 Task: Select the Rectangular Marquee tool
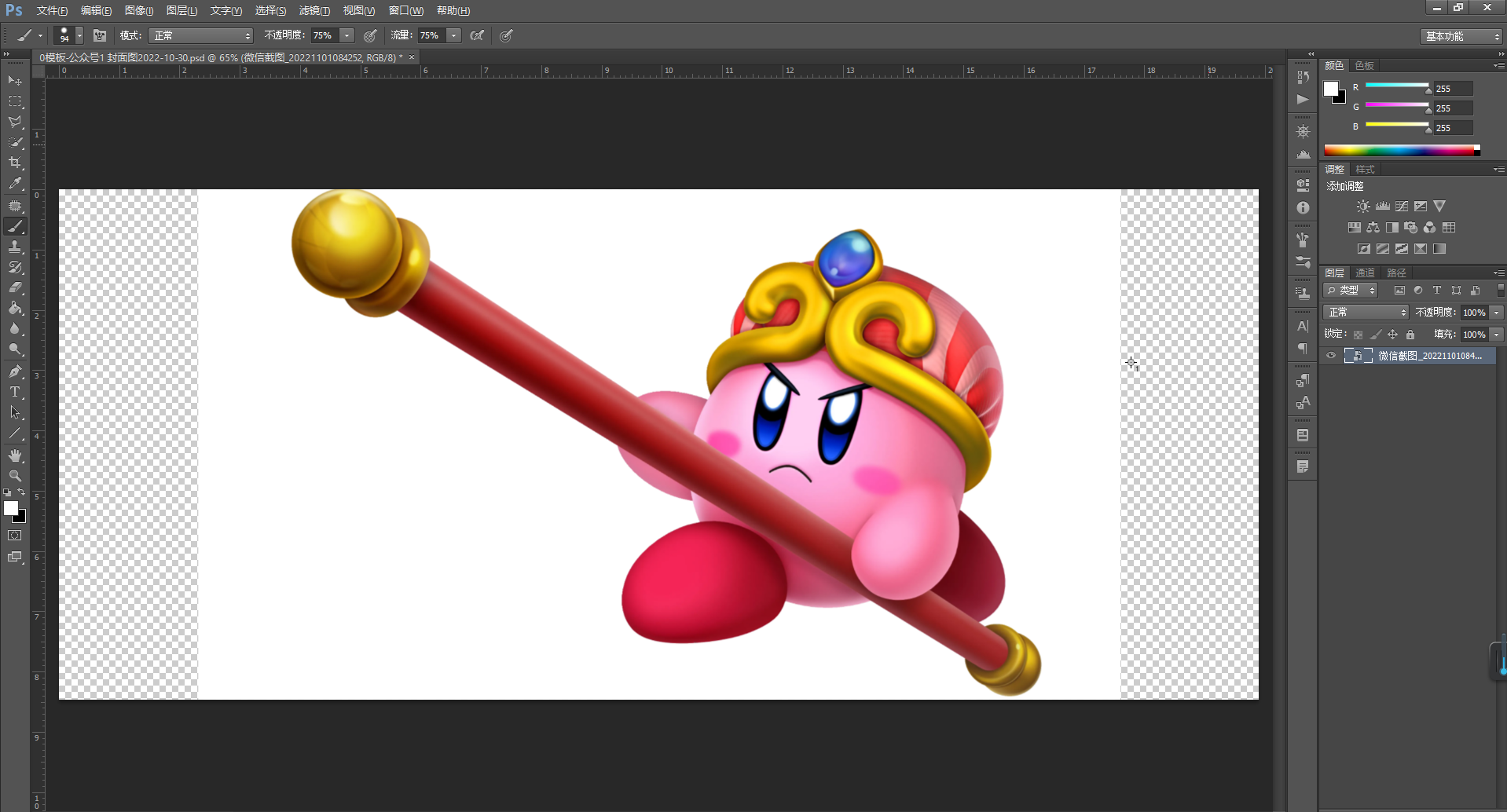(x=15, y=101)
